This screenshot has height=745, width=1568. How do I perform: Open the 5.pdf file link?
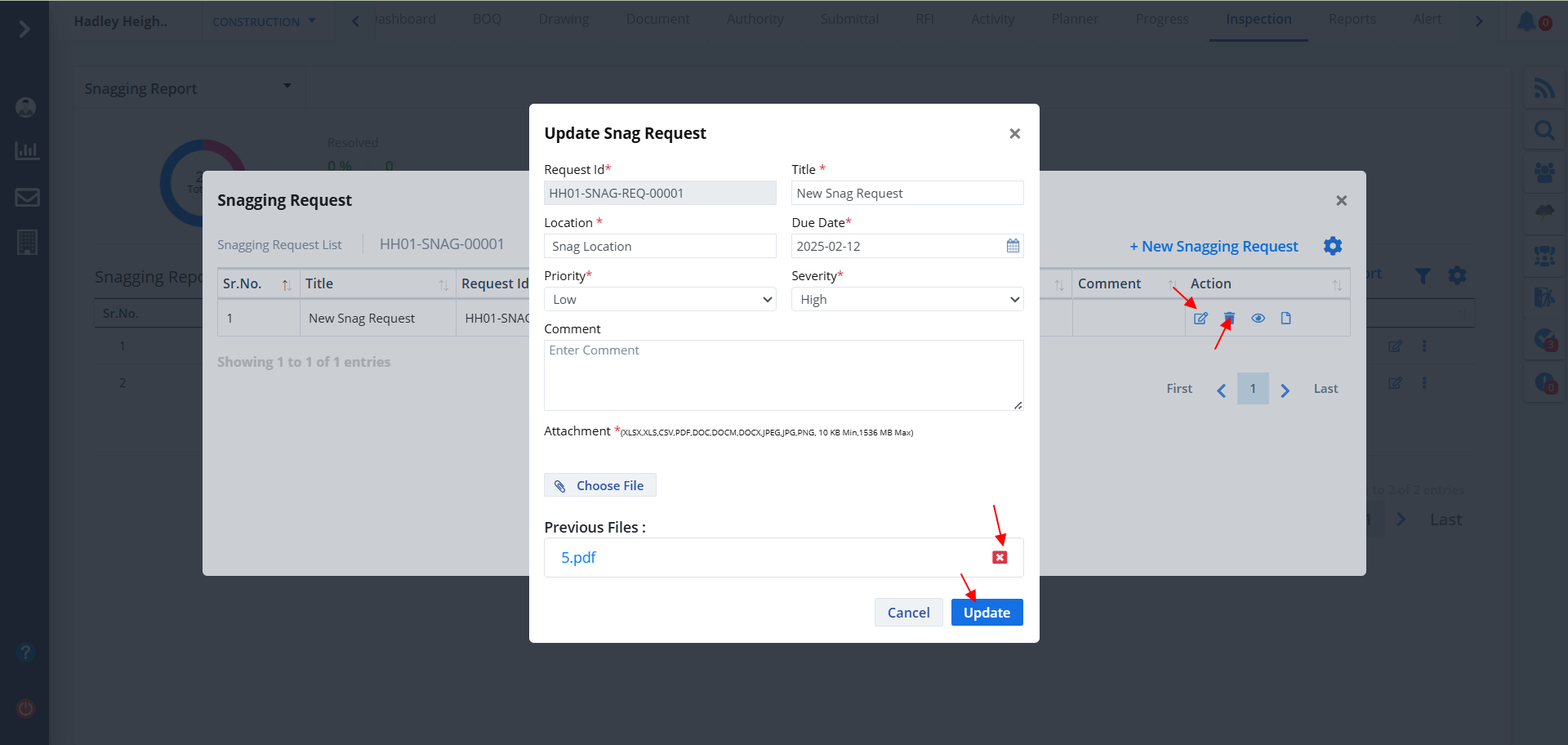tap(578, 557)
